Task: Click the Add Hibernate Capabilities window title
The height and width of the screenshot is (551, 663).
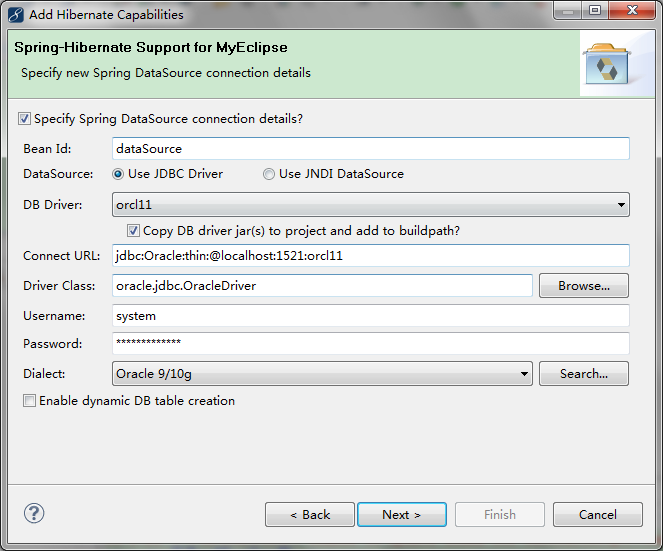Action: [x=106, y=15]
